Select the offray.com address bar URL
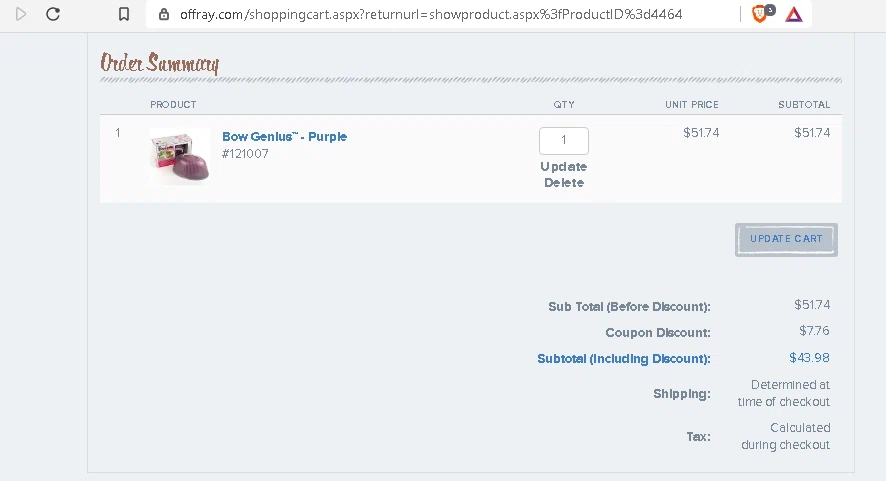The width and height of the screenshot is (886, 481). 431,14
